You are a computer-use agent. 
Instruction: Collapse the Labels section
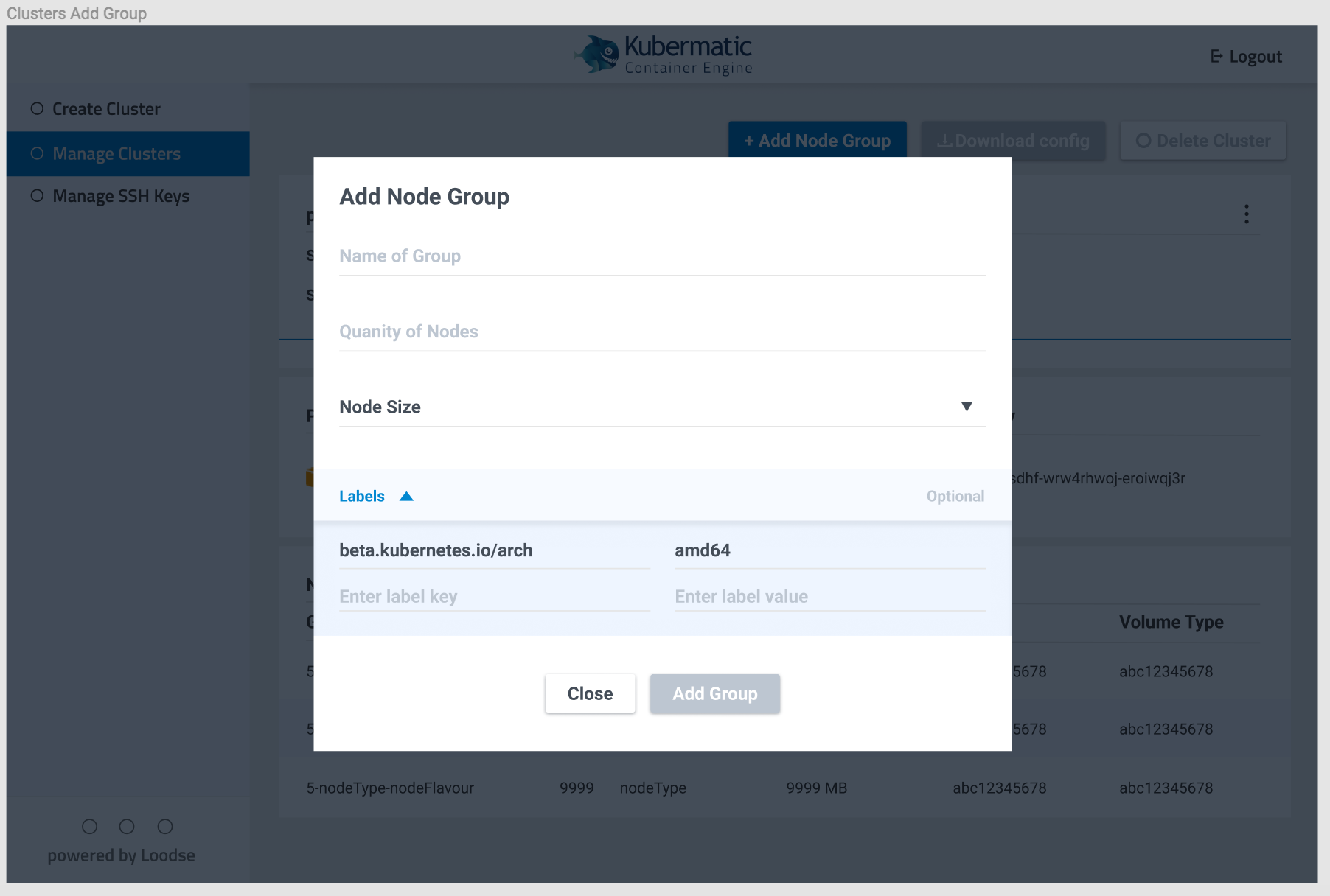pyautogui.click(x=376, y=496)
